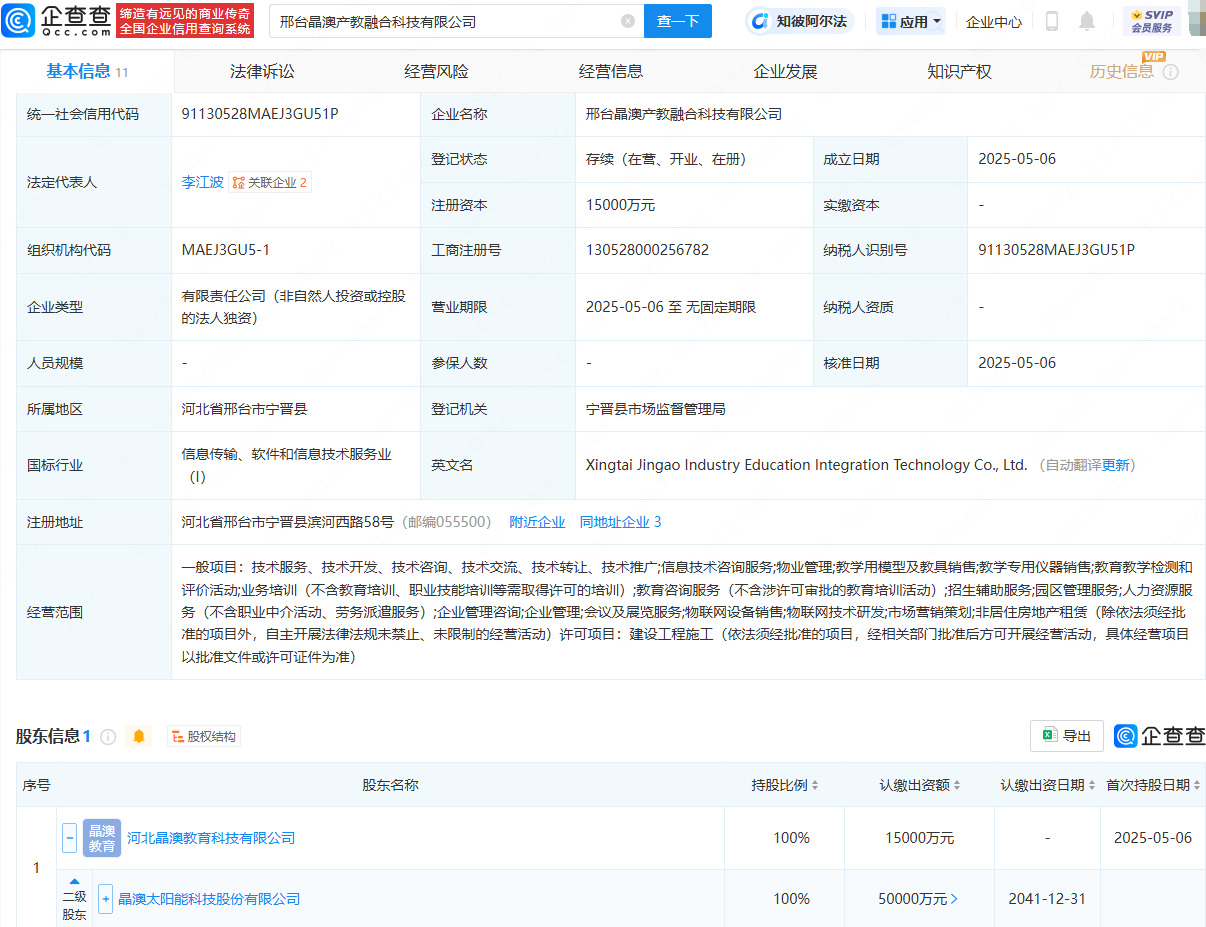Switch to 企业发展 tab
1206x927 pixels.
click(x=785, y=71)
